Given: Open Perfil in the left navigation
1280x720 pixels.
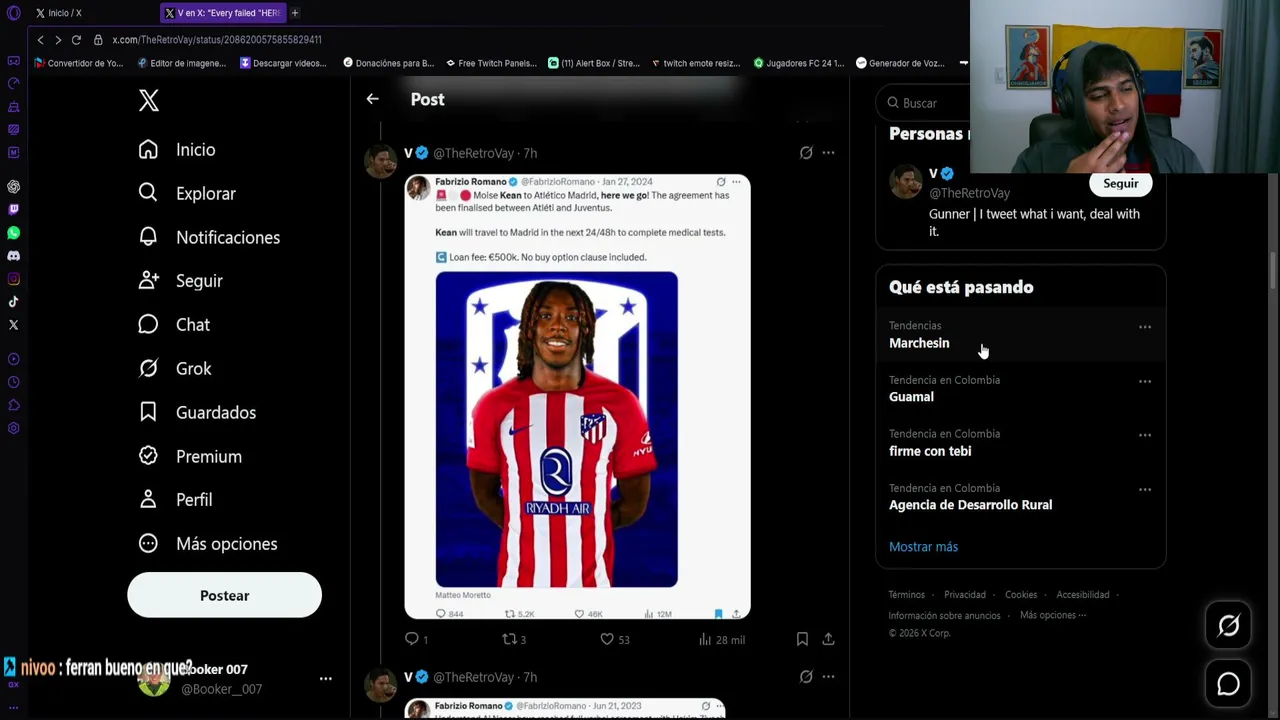Looking at the screenshot, I should pyautogui.click(x=175, y=500).
